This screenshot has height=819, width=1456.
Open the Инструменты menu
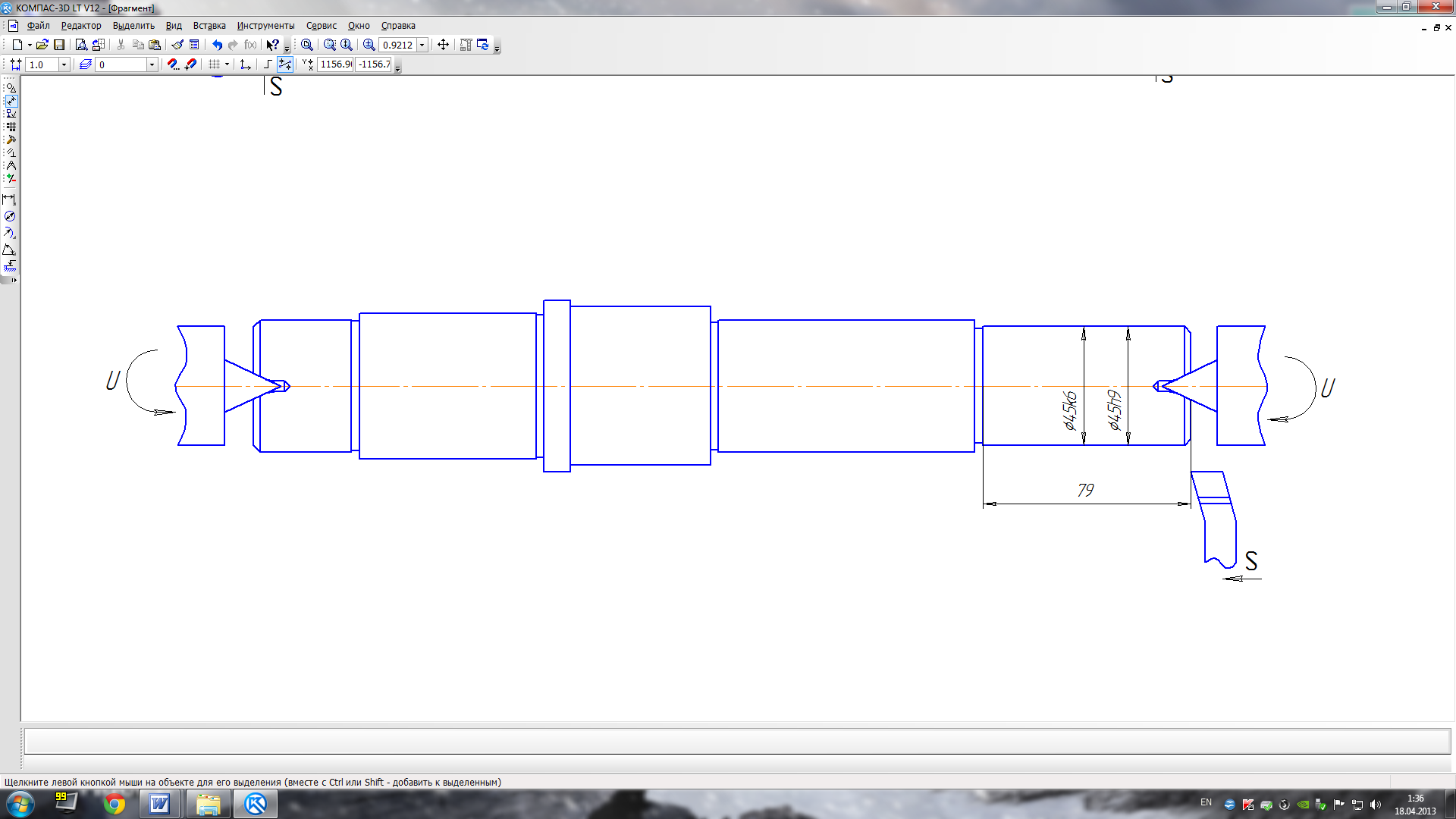pos(265,26)
